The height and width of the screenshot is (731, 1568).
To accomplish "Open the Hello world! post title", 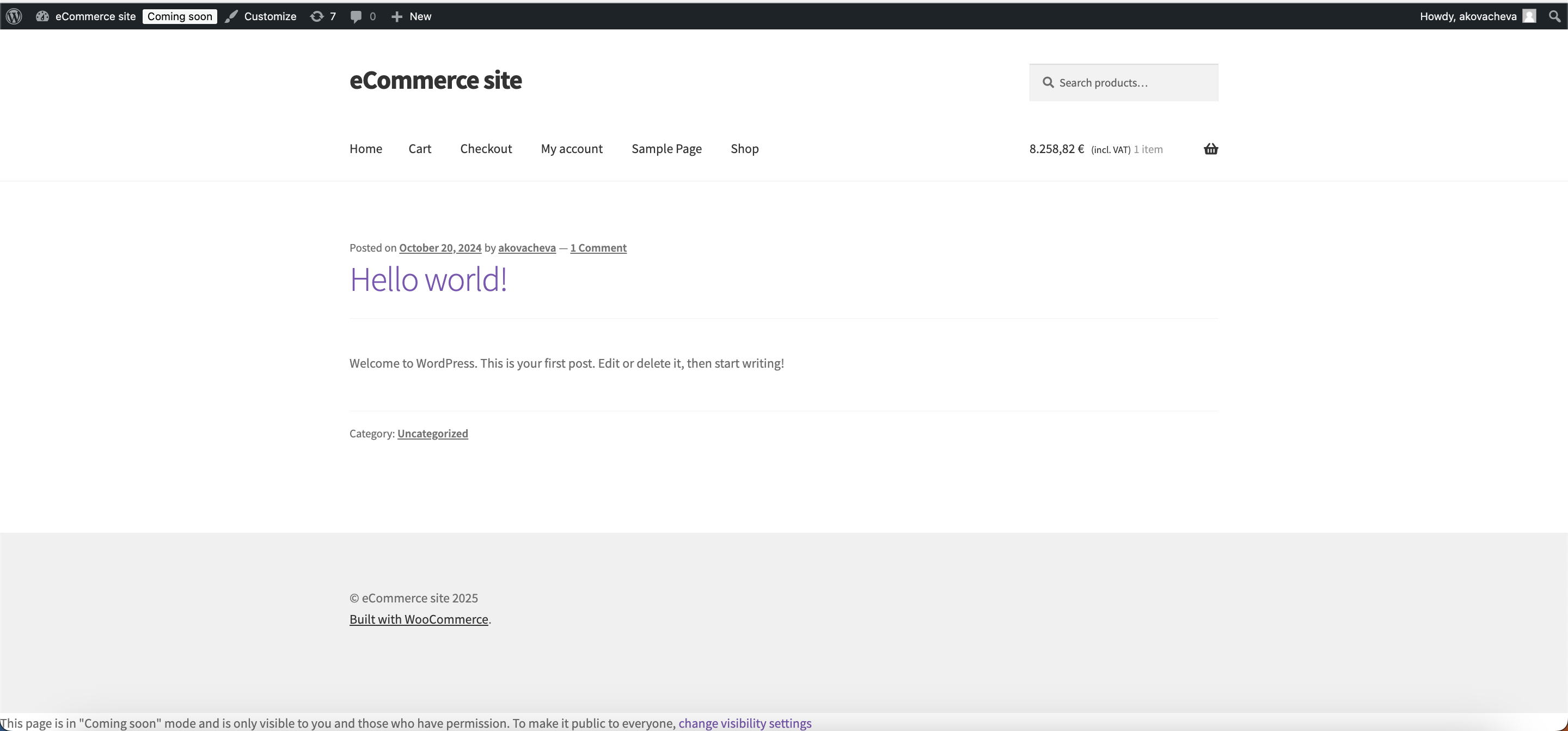I will coord(428,279).
